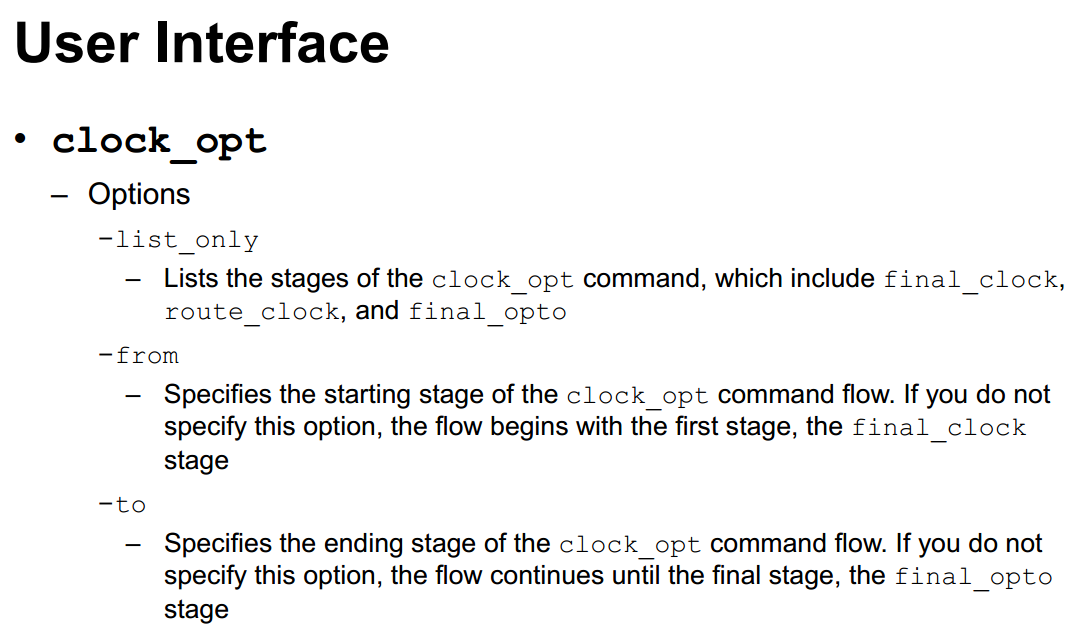Click final_opto in the -list_only description
This screenshot has height=628, width=1084.
[x=487, y=312]
